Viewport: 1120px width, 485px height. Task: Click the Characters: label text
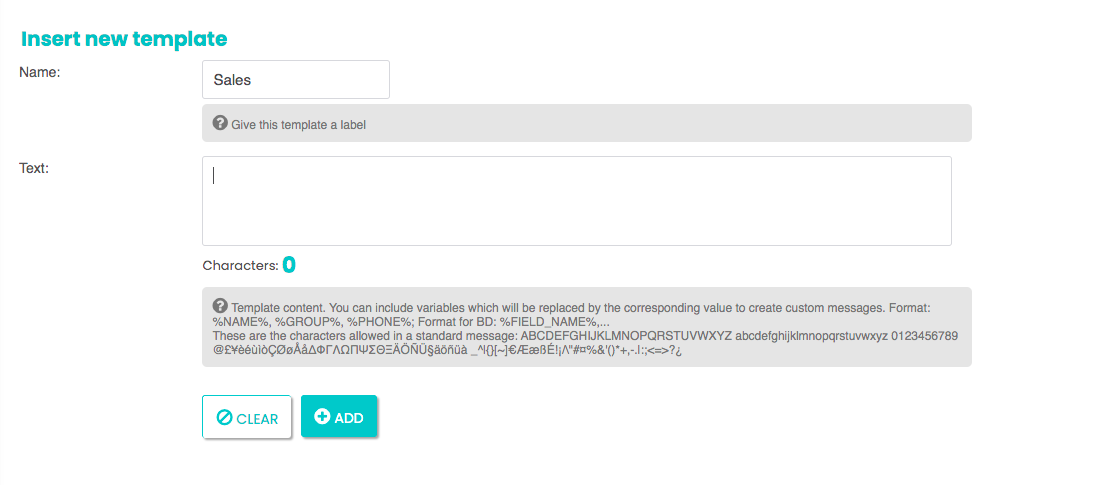coord(241,266)
